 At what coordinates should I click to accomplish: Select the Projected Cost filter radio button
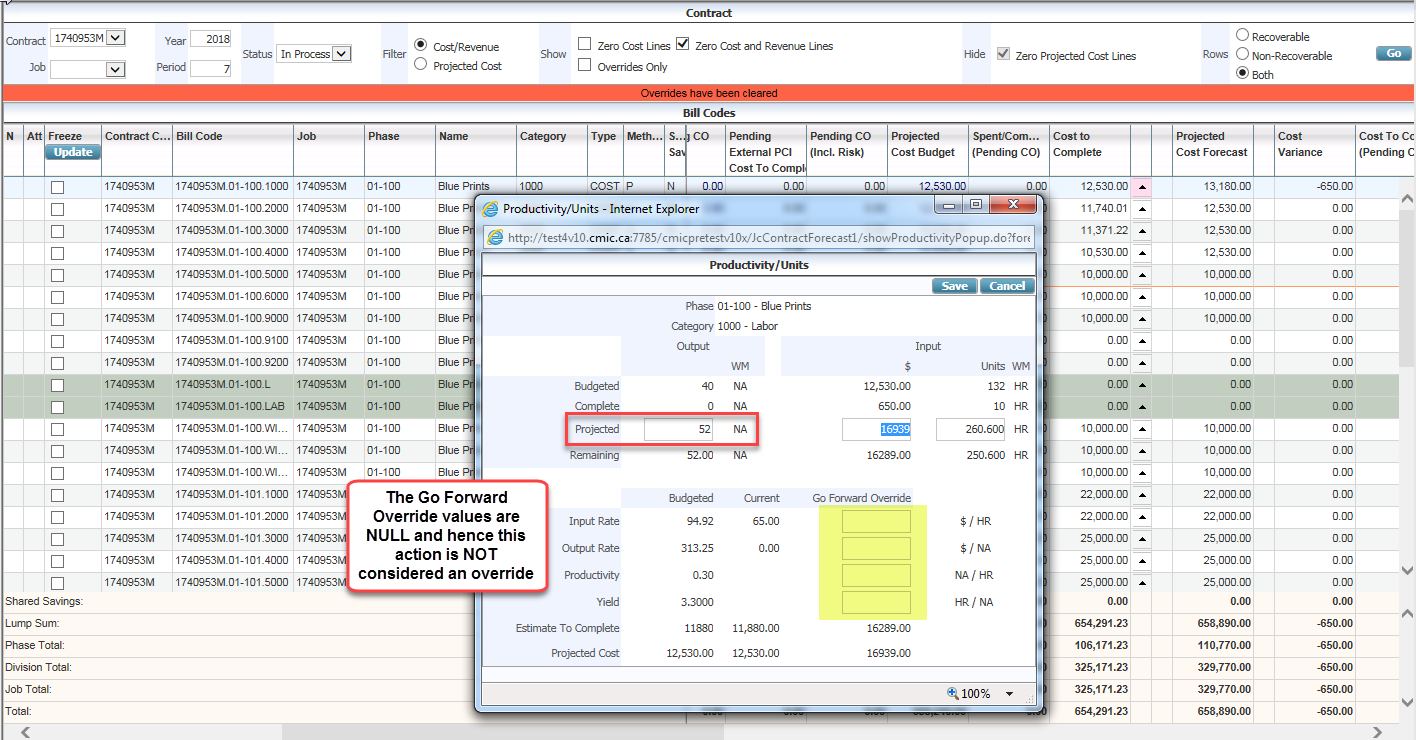[x=421, y=64]
